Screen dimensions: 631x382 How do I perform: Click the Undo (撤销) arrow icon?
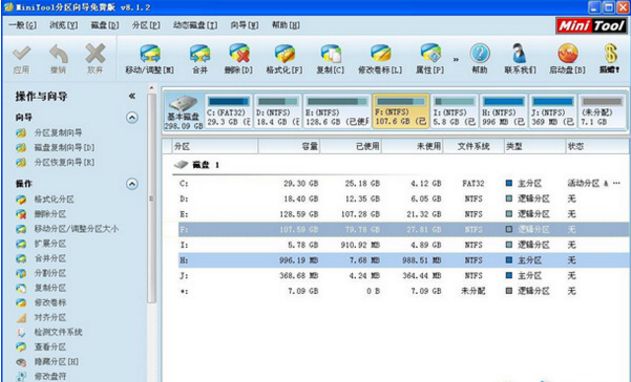point(58,53)
